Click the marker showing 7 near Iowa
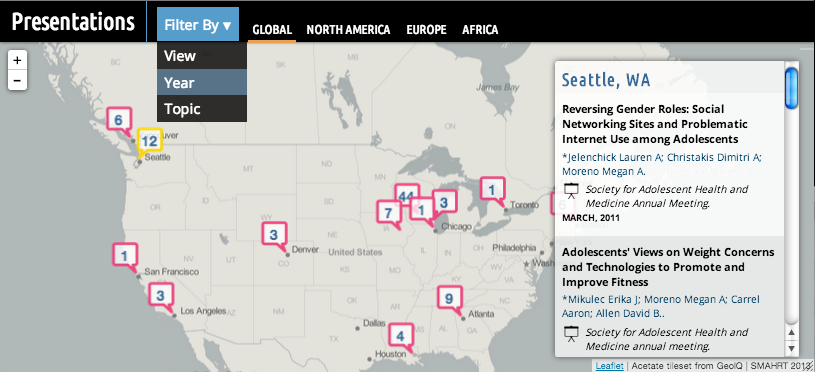Screen dimensions: 815x372 point(388,213)
